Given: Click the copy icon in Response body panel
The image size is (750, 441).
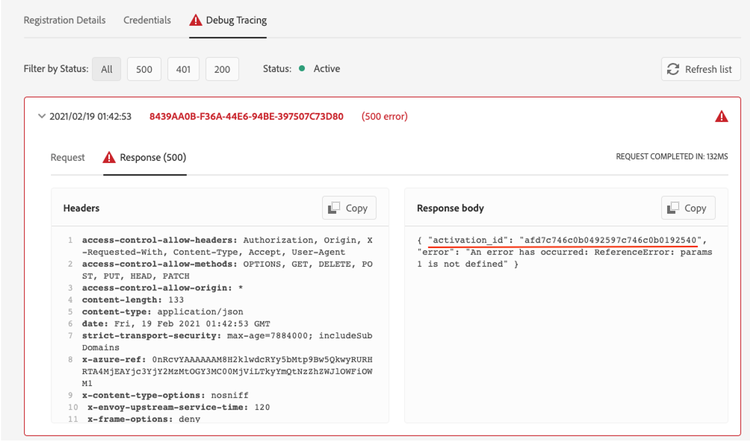Looking at the screenshot, I should point(674,208).
